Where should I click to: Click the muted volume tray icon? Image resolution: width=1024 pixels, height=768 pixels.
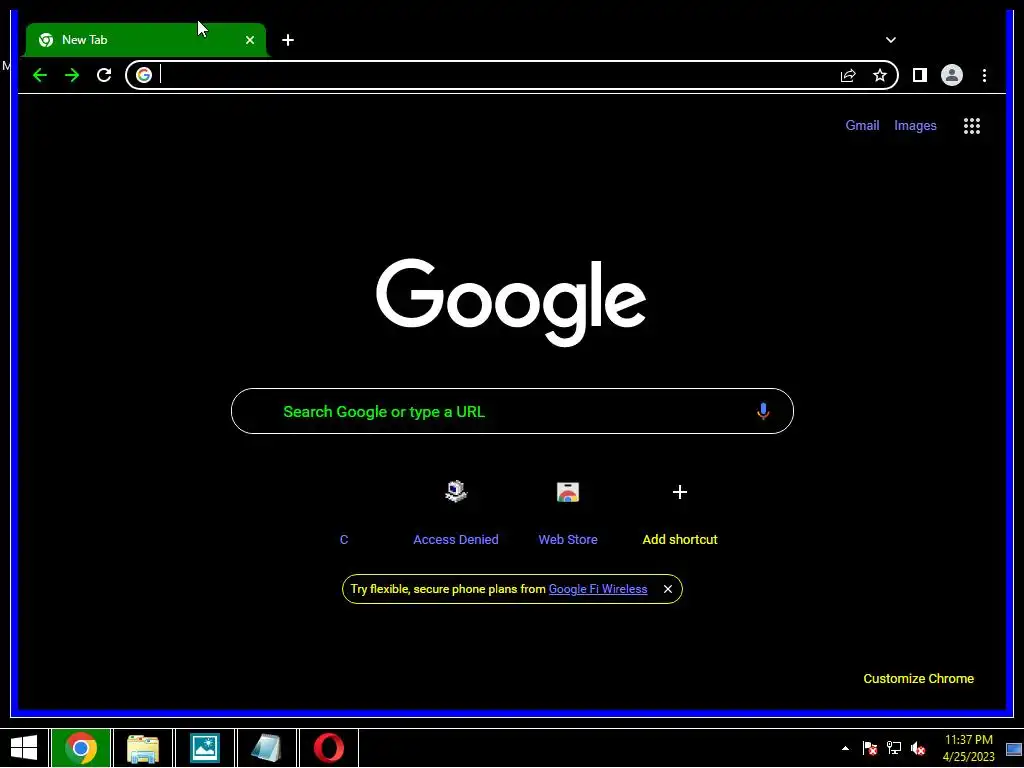918,748
